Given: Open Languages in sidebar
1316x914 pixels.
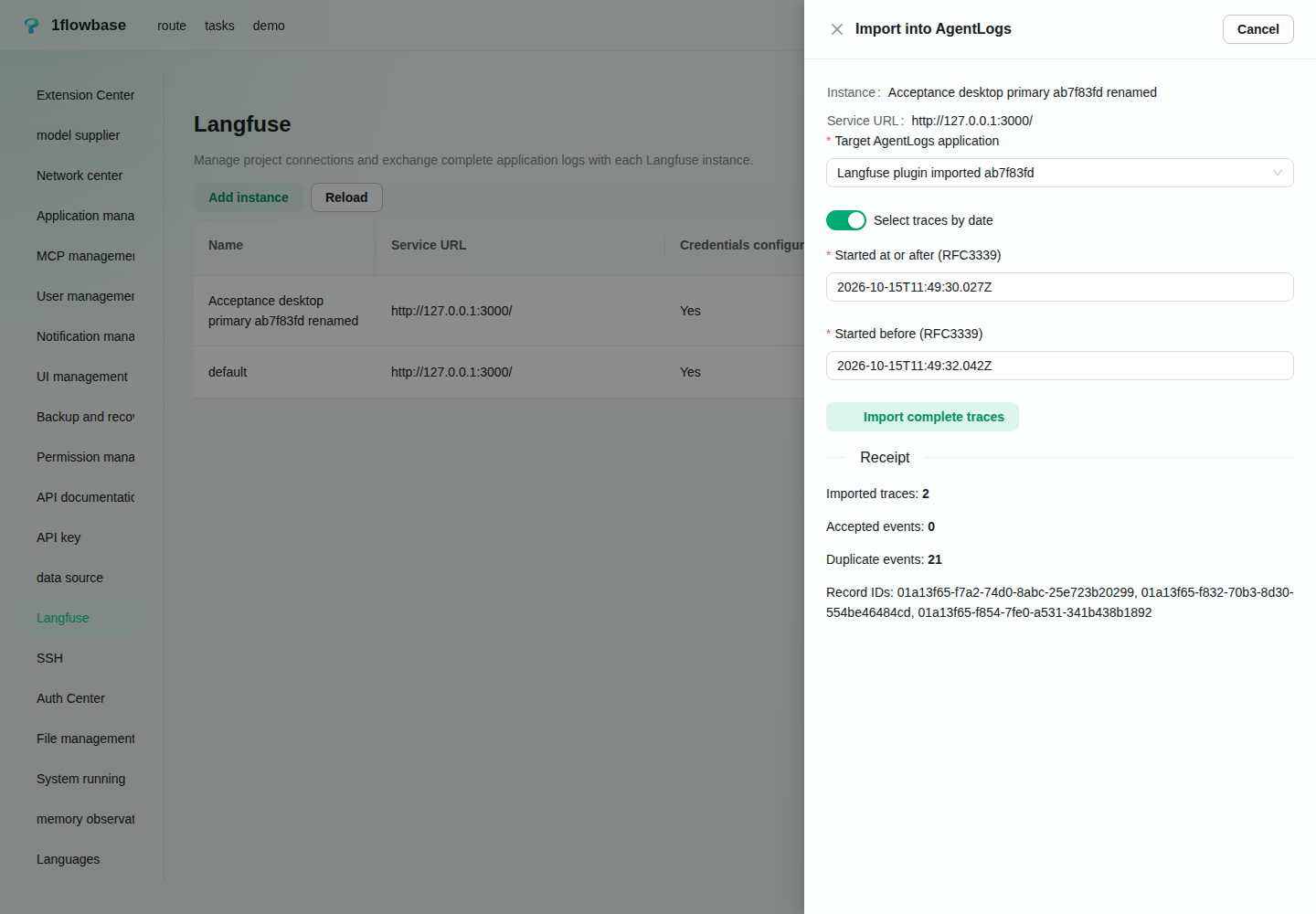Looking at the screenshot, I should [x=82, y=859].
